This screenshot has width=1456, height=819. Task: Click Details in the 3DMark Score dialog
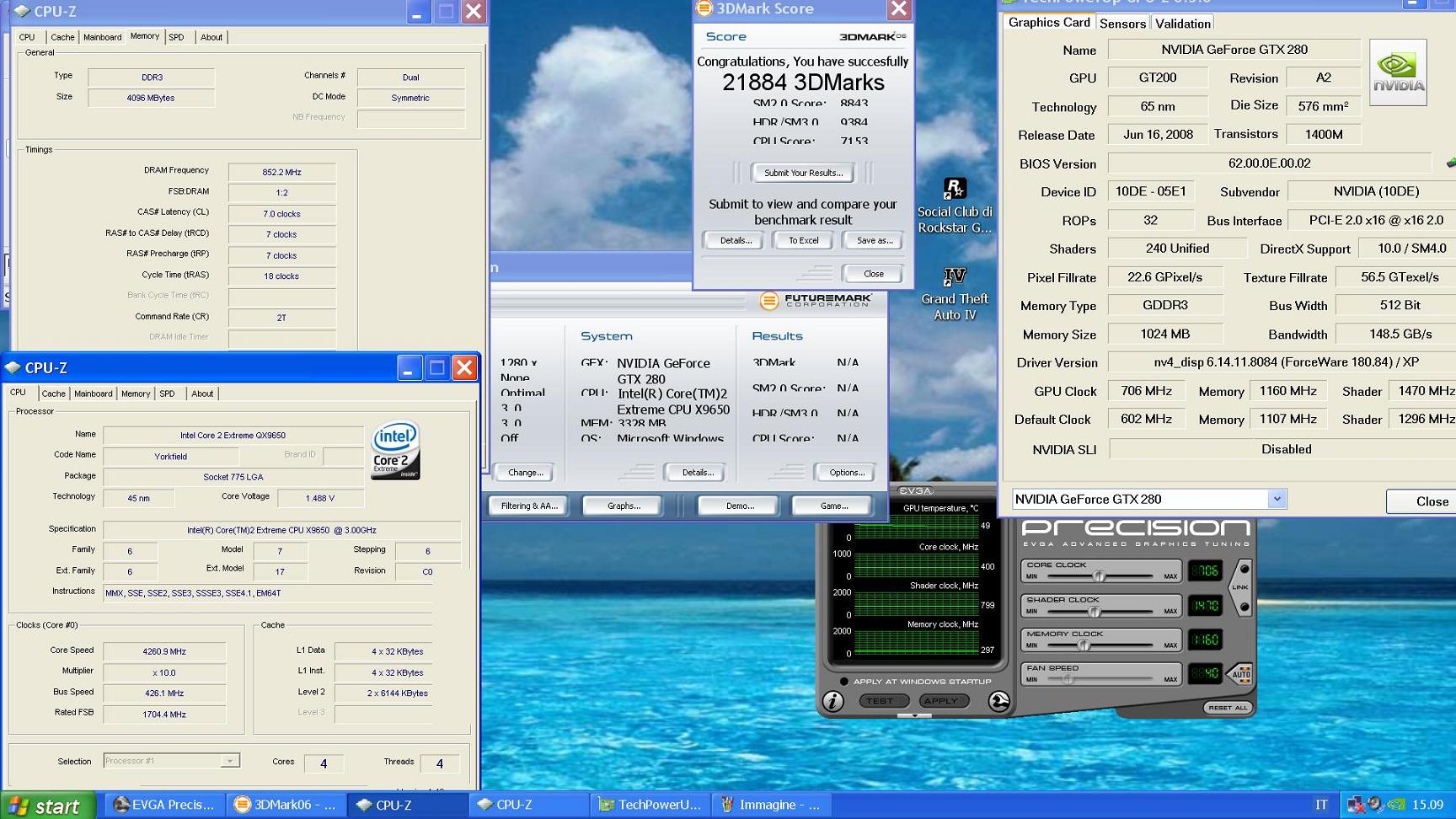click(736, 240)
